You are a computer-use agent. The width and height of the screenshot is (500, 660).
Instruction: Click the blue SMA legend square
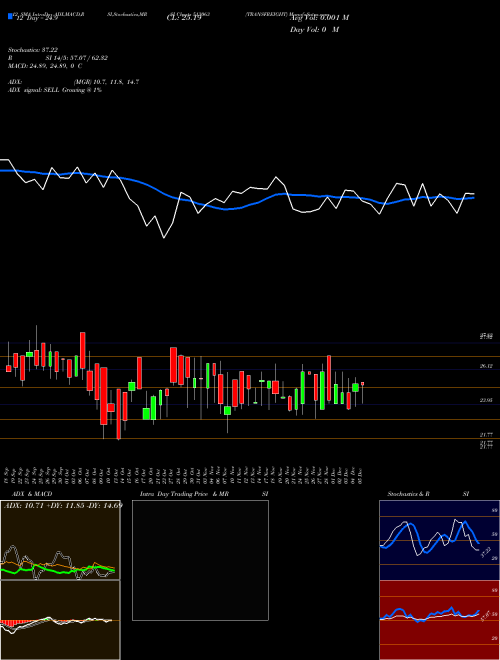10,16
